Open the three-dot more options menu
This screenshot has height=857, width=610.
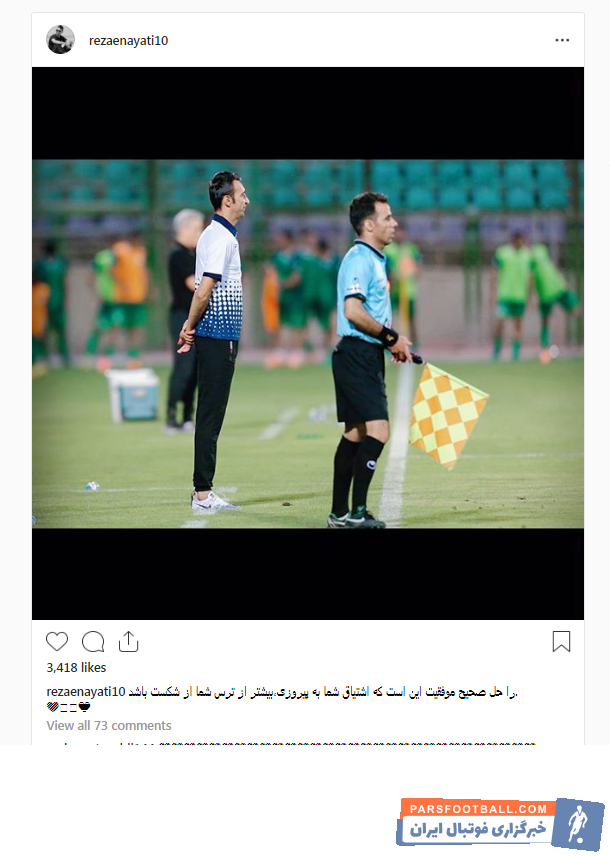pyautogui.click(x=562, y=40)
